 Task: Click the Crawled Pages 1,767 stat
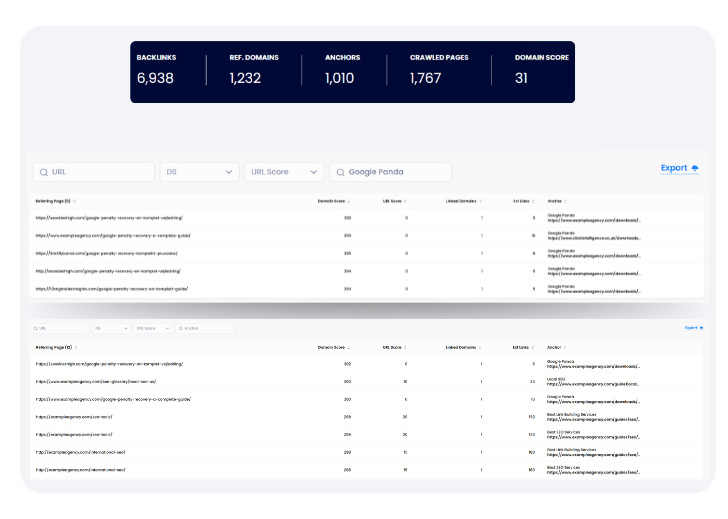(438, 70)
